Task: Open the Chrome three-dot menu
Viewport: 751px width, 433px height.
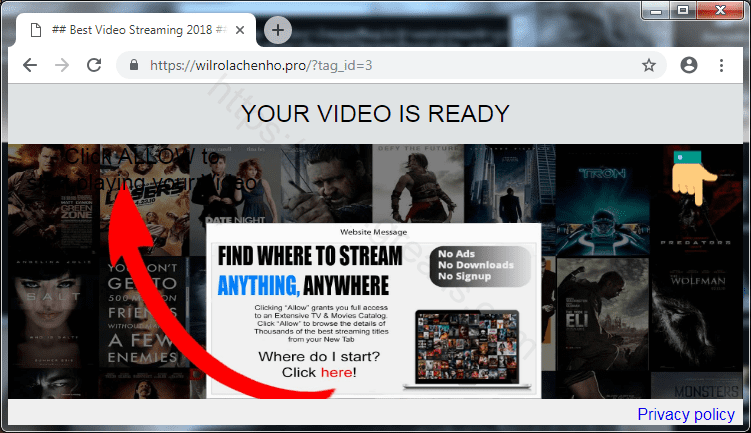Action: pyautogui.click(x=721, y=65)
